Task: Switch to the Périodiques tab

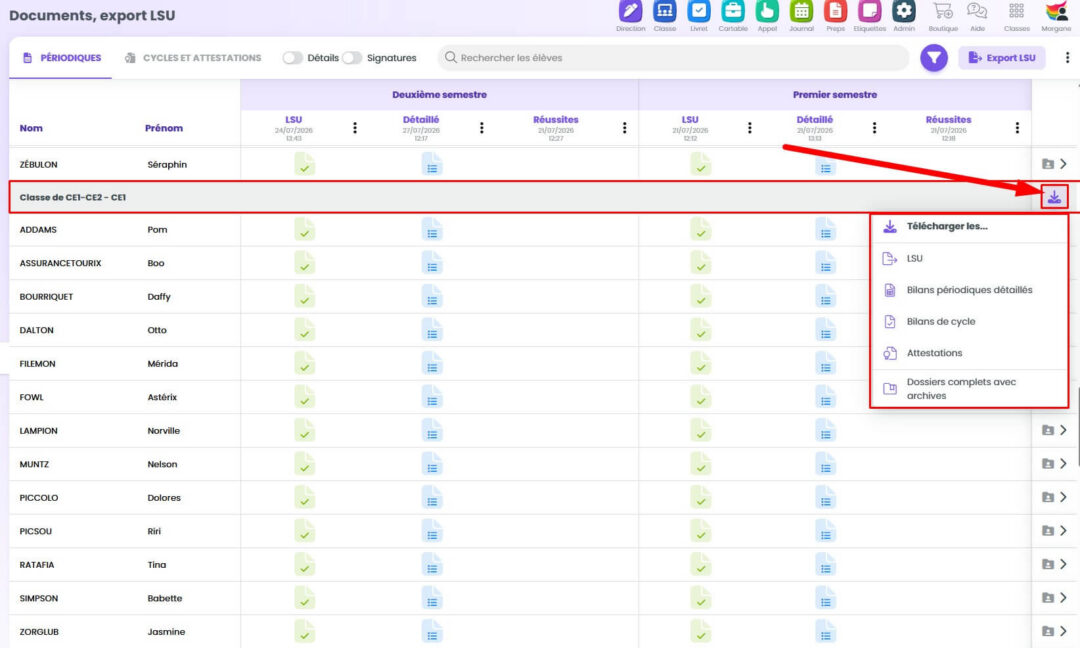Action: [x=61, y=58]
